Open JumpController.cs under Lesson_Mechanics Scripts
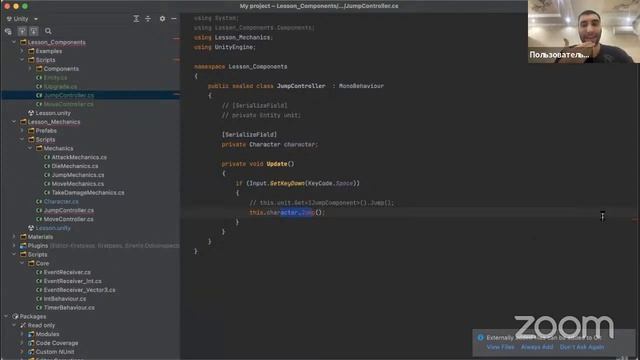This screenshot has height=360, width=640. tap(69, 210)
